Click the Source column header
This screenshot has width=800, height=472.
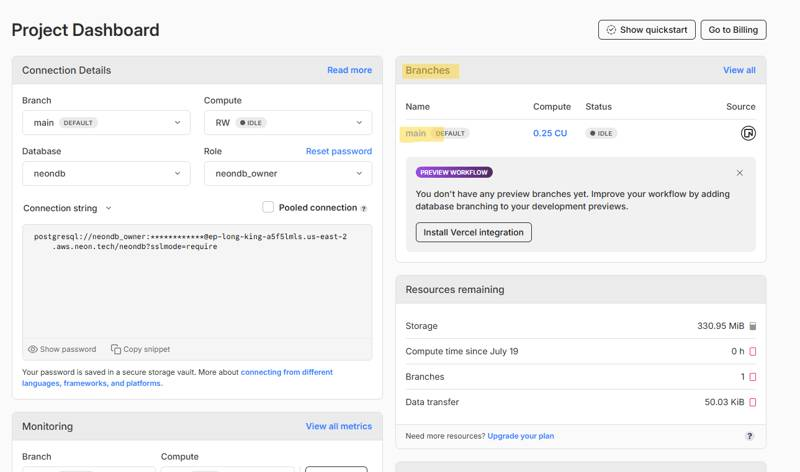coord(741,107)
